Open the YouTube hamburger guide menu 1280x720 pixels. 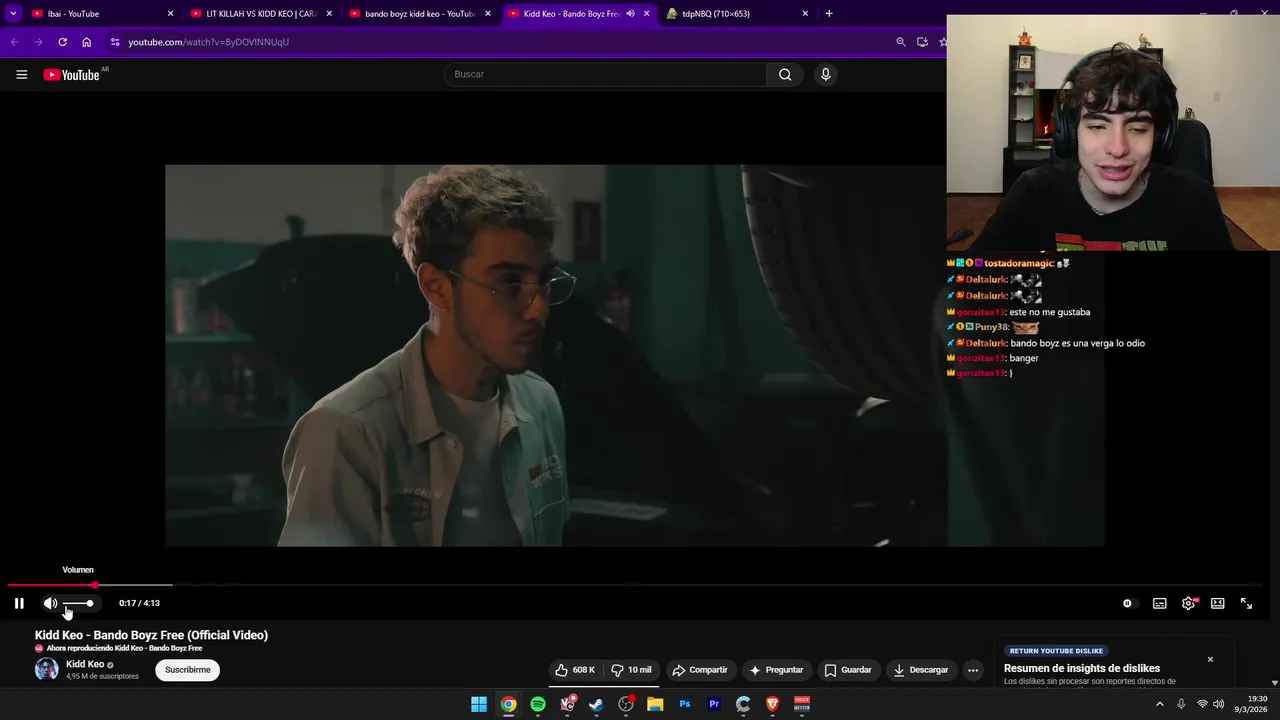(21, 74)
